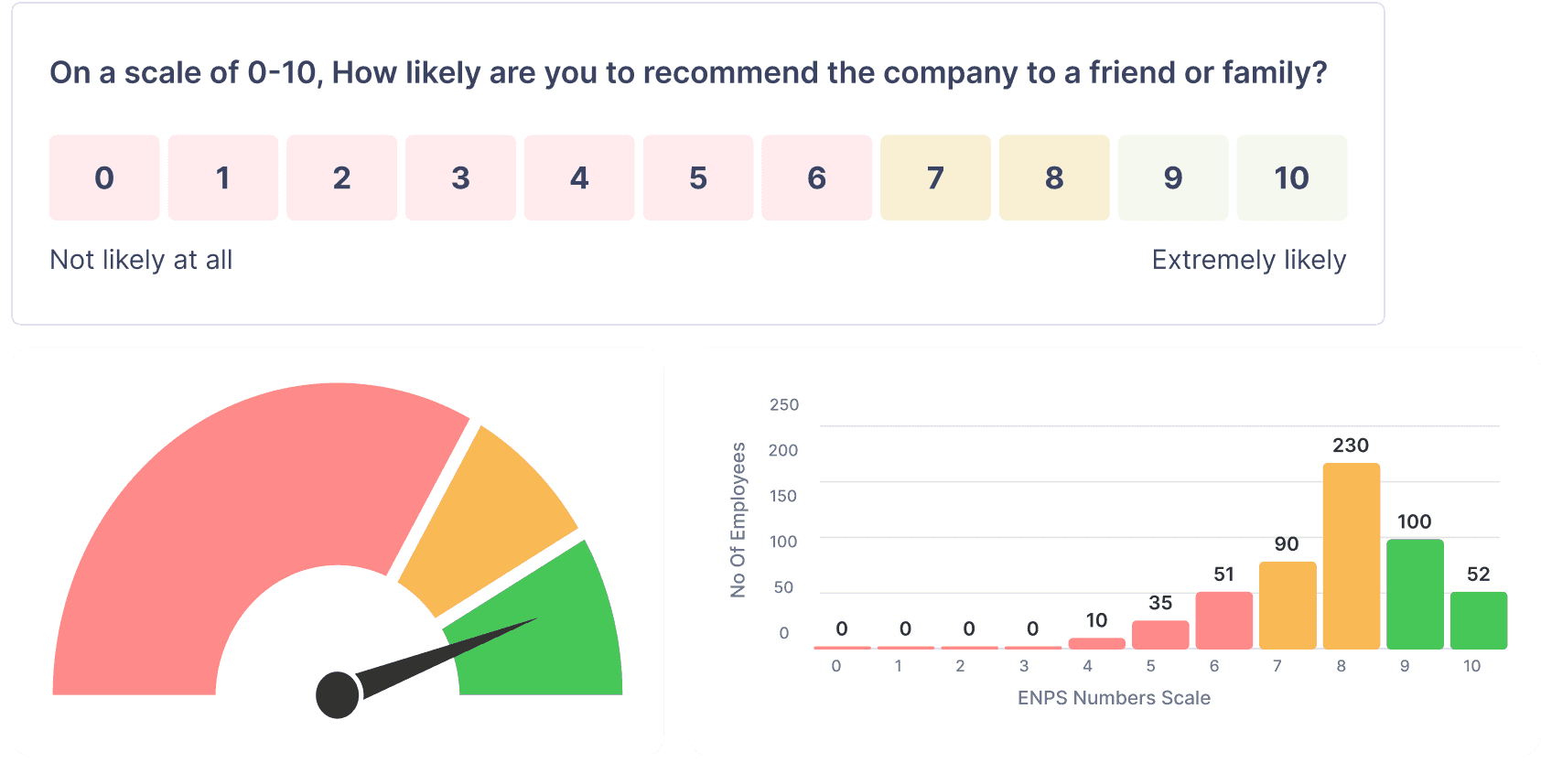The width and height of the screenshot is (1541, 784).
Task: Select rating 0 on the scale
Action: tap(104, 177)
